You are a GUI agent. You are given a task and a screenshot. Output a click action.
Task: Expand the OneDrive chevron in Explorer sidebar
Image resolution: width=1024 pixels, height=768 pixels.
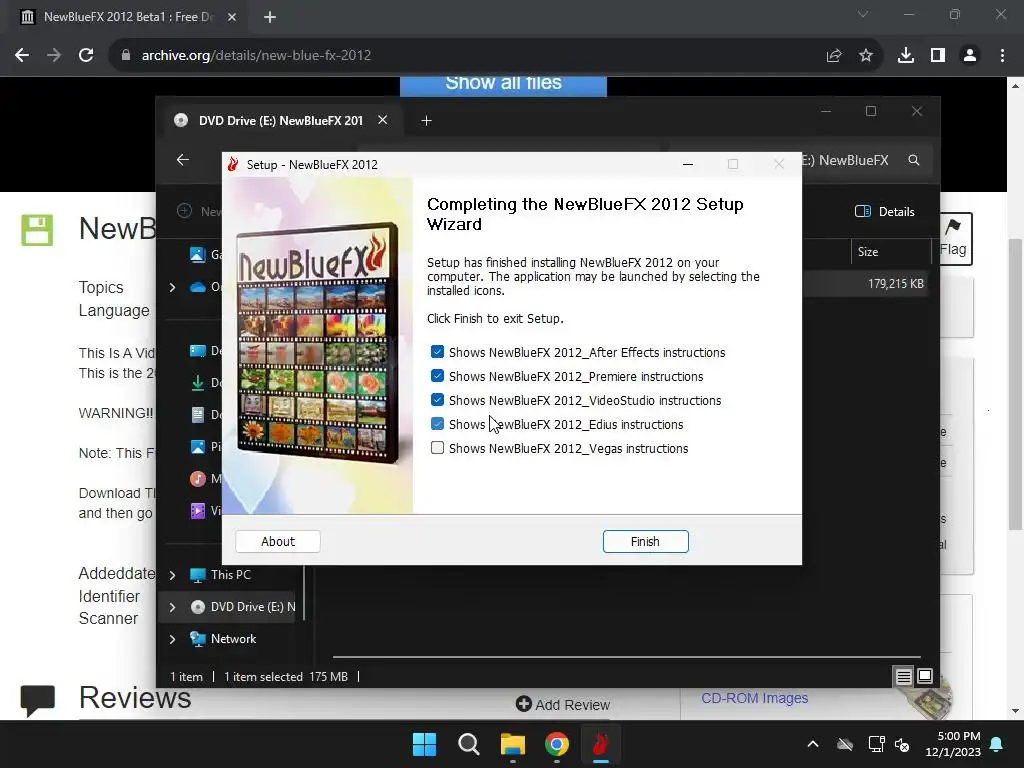pos(172,287)
